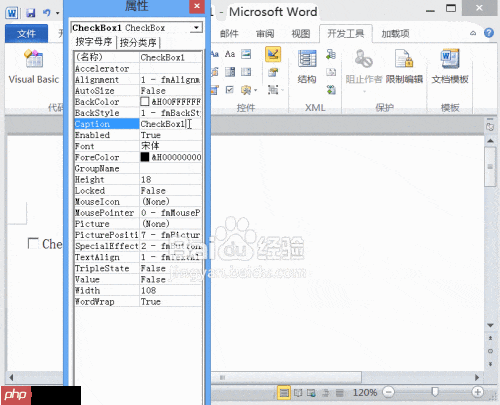Switch to the 按字母序 (Alphabetic) tab
The height and width of the screenshot is (405, 500).
(x=94, y=42)
